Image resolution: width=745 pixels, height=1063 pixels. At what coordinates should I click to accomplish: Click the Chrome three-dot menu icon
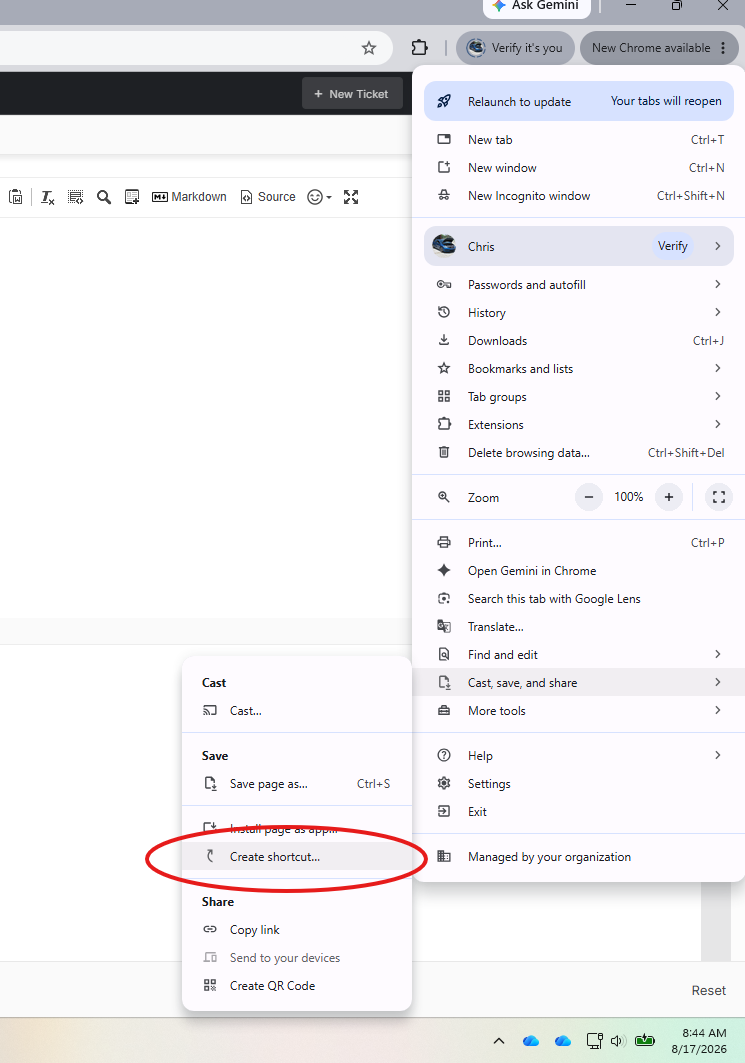723,48
